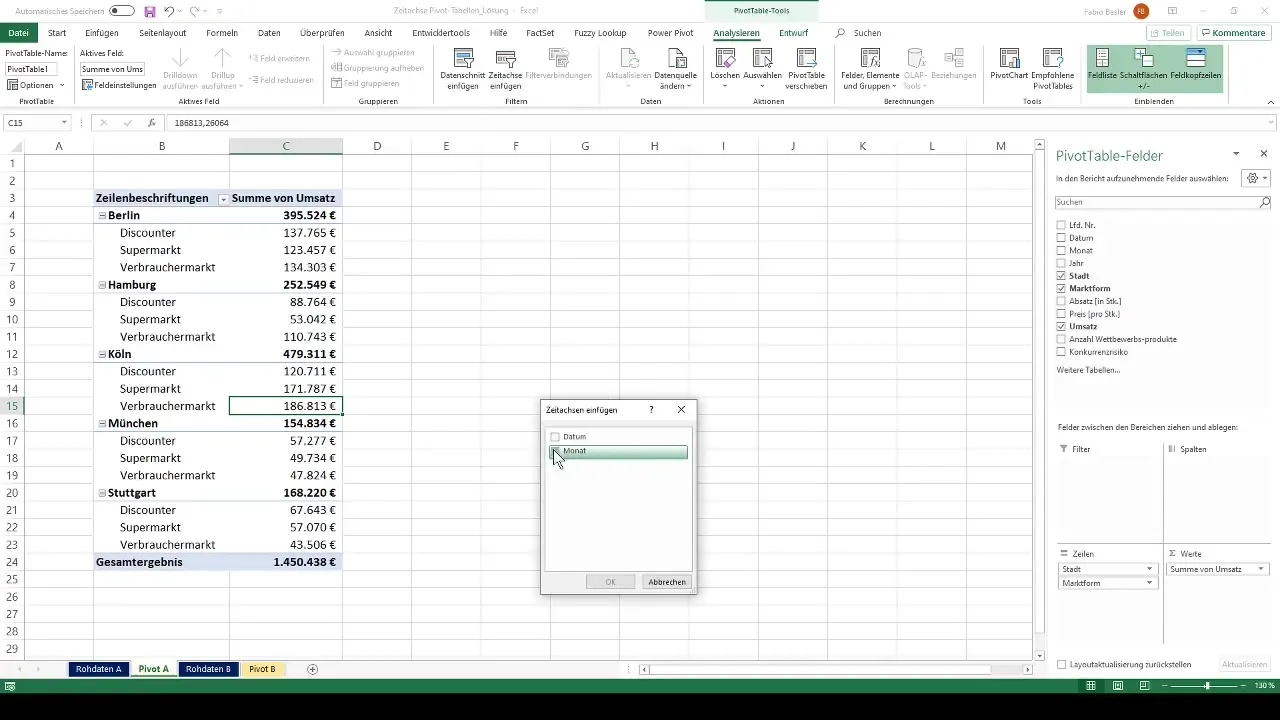Click the field Suchen input box
The width and height of the screenshot is (1280, 720).
[x=1164, y=202]
